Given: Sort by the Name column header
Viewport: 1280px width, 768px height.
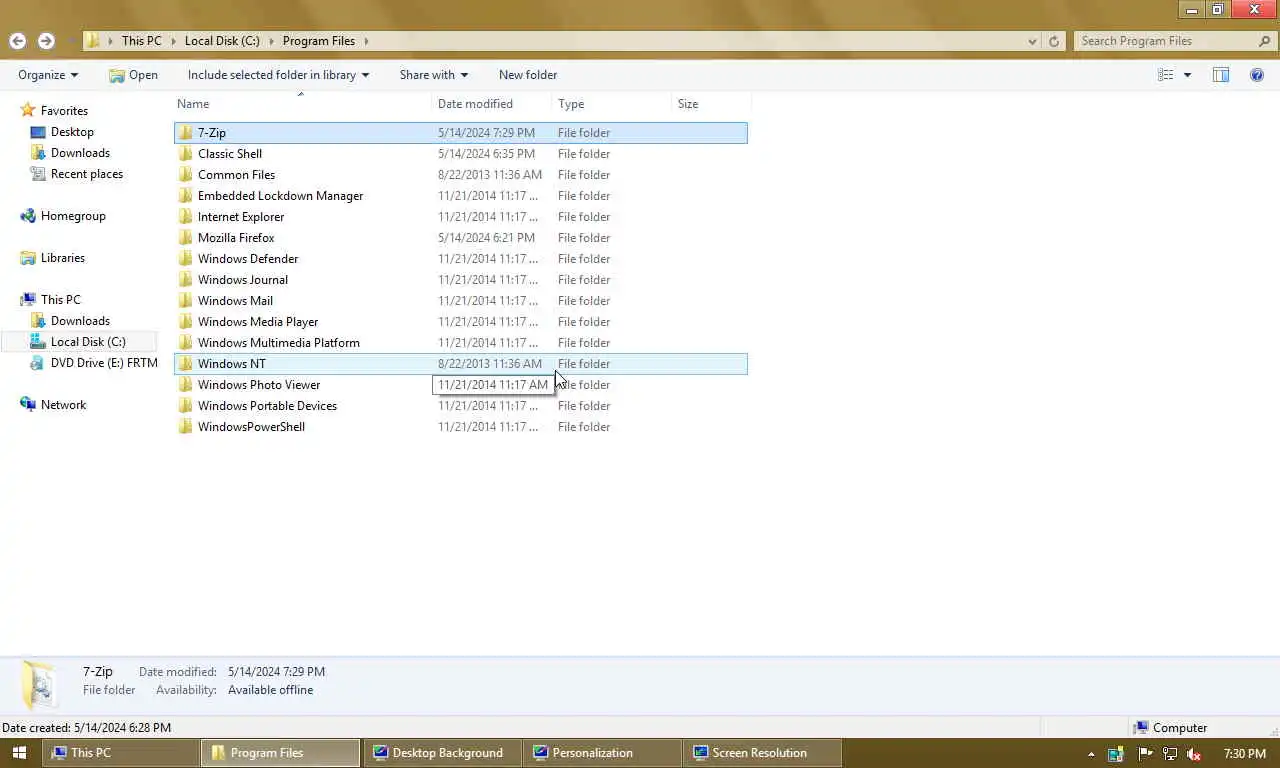Looking at the screenshot, I should [303, 104].
